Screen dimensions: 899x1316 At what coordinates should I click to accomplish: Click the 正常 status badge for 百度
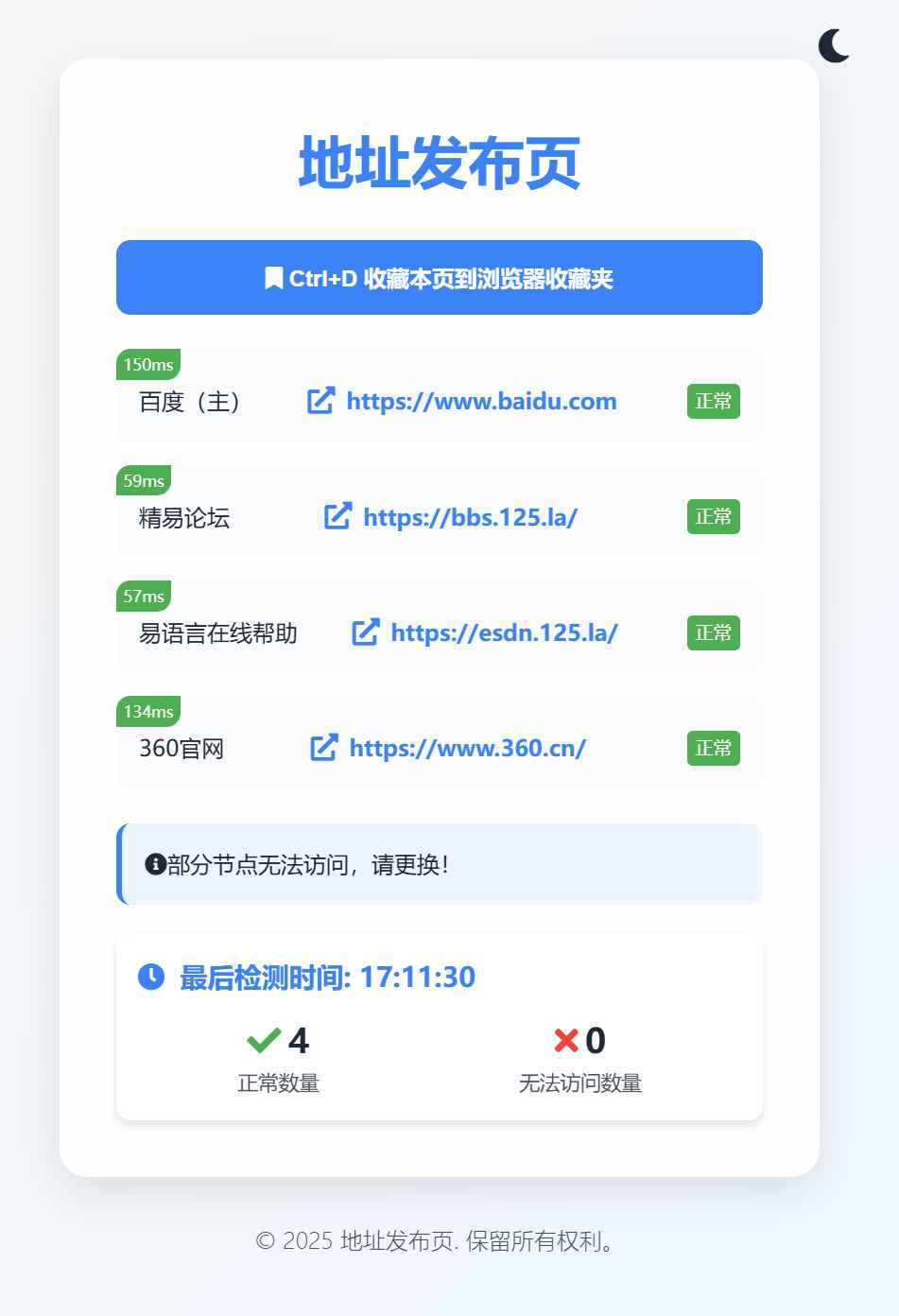point(713,400)
